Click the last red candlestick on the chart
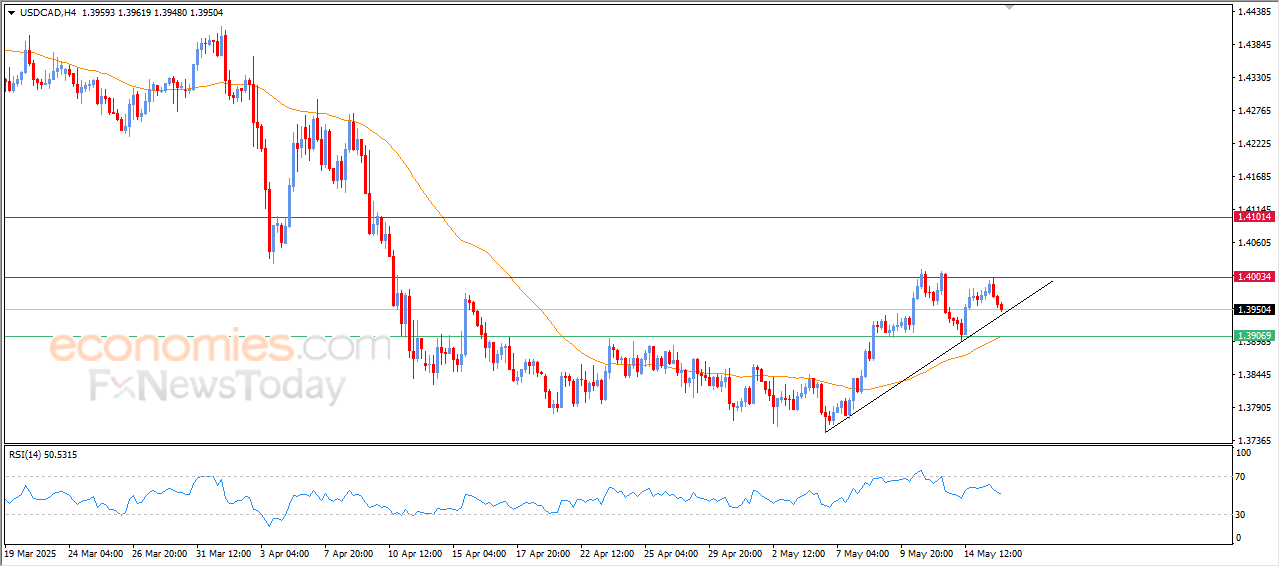 coord(1001,307)
